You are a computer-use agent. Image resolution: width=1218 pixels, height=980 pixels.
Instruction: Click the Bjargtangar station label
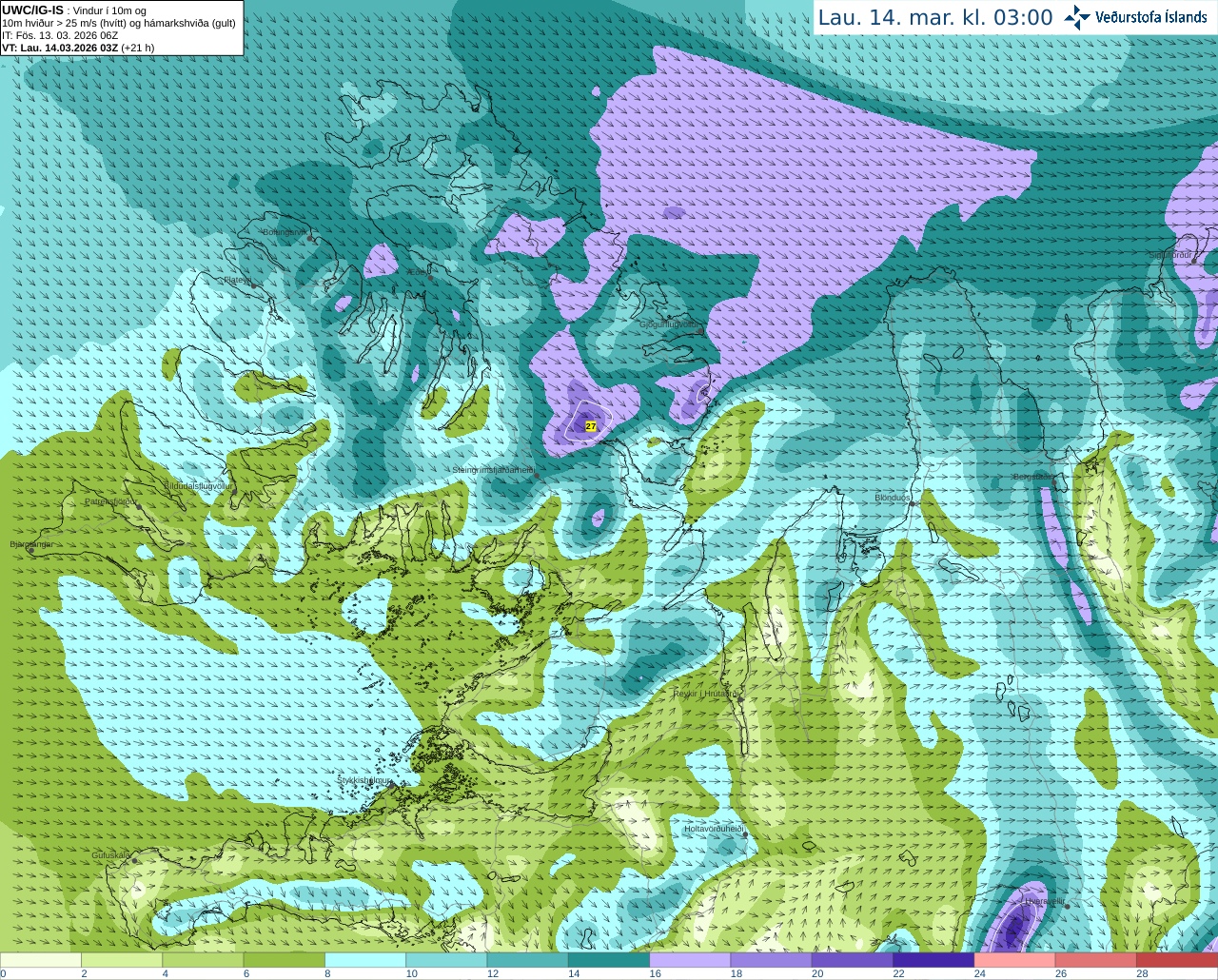pos(31,544)
